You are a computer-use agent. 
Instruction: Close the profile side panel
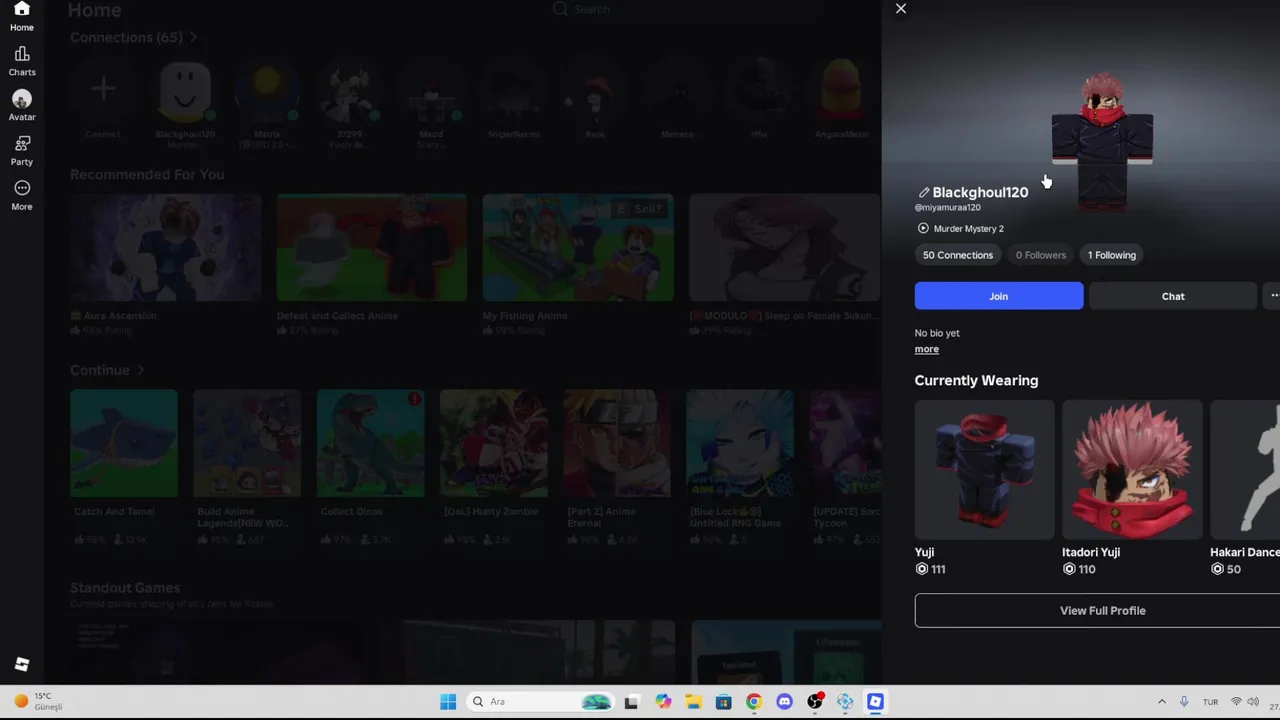901,9
